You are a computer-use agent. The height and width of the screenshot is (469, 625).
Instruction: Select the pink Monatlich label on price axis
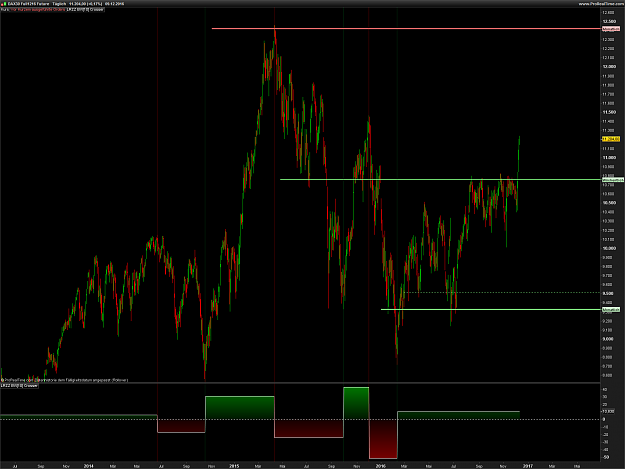tap(611, 29)
